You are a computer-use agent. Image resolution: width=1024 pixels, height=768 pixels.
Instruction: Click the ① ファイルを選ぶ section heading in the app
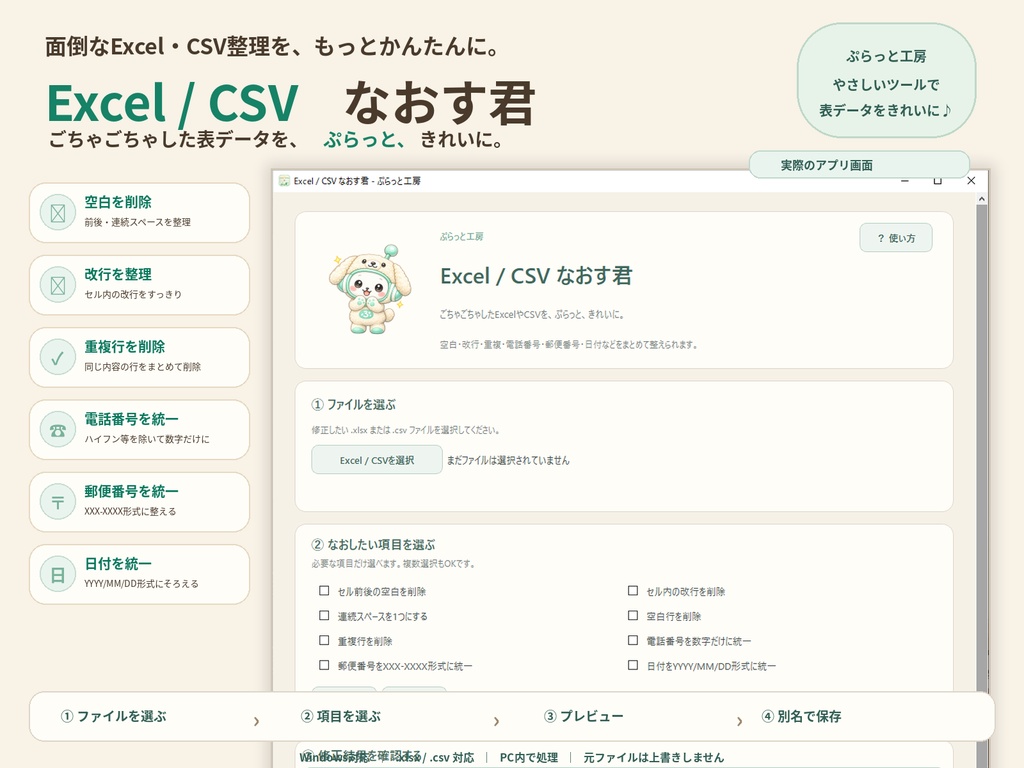click(354, 405)
